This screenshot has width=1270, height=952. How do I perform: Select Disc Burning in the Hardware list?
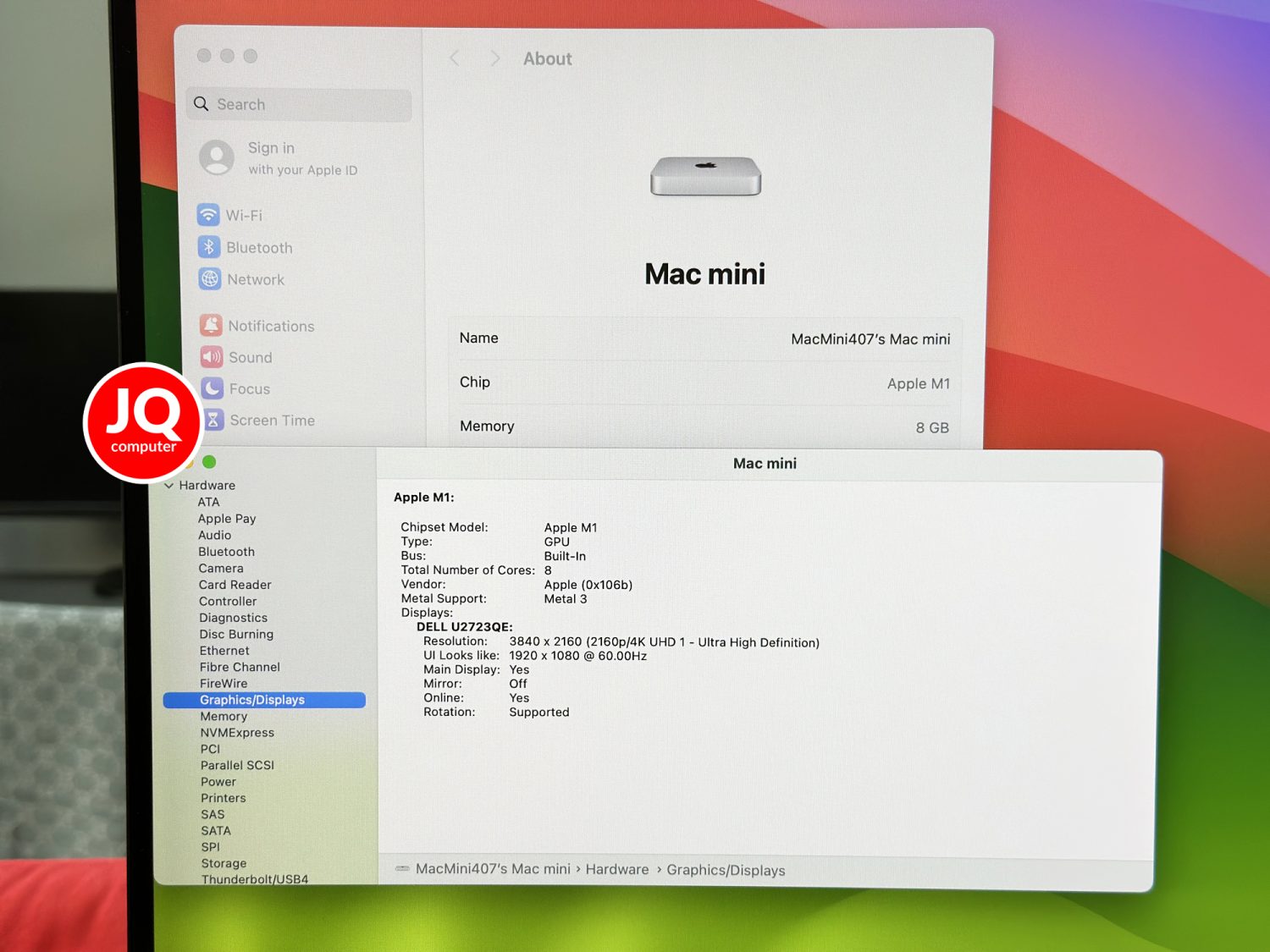(x=236, y=634)
